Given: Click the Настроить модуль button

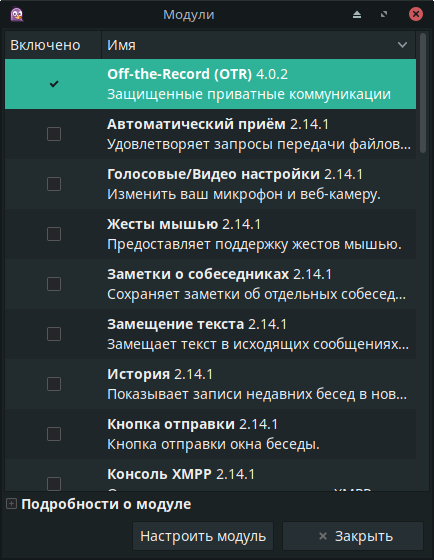Looking at the screenshot, I should point(203,536).
